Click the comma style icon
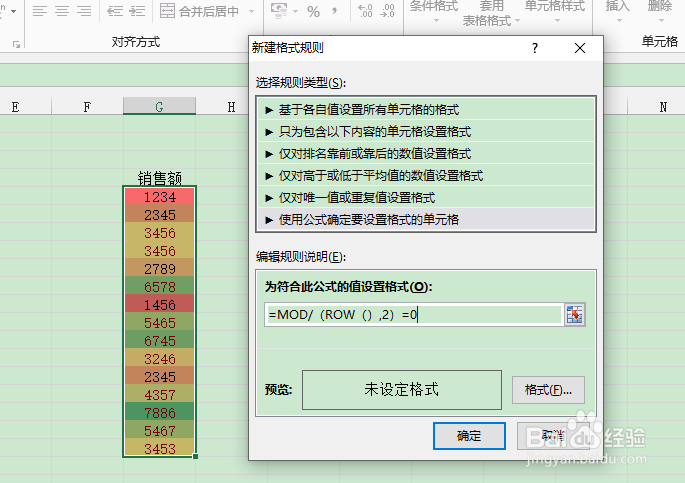The image size is (685, 483). 334,11
